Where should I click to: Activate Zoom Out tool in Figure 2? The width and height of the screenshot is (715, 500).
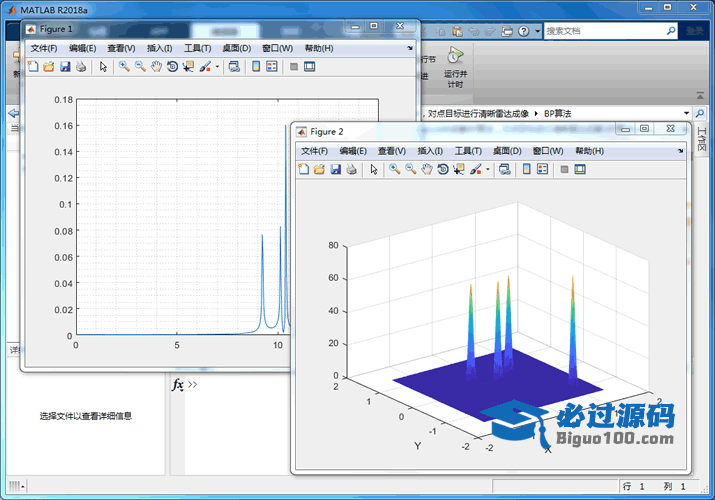[411, 169]
